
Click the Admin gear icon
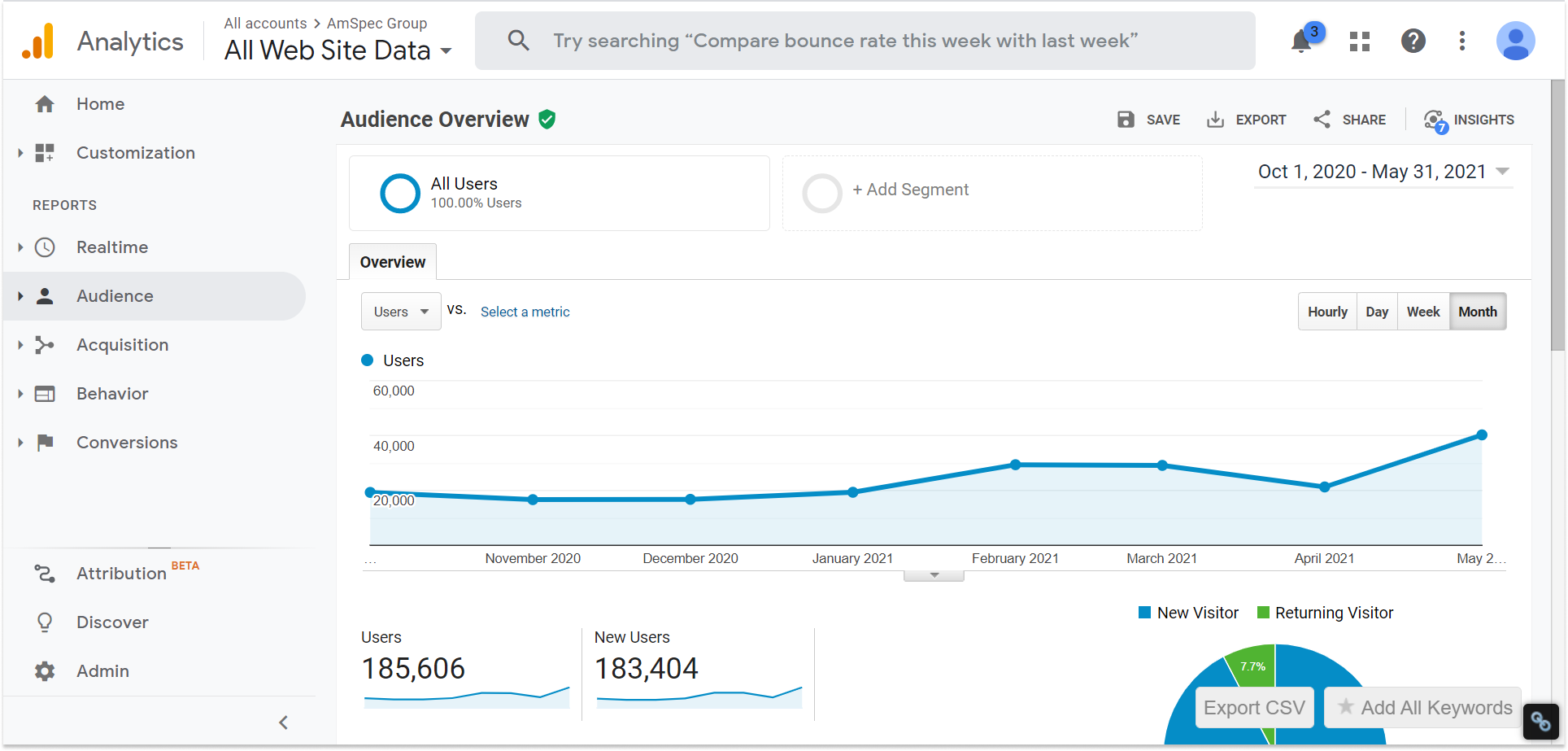click(x=45, y=671)
